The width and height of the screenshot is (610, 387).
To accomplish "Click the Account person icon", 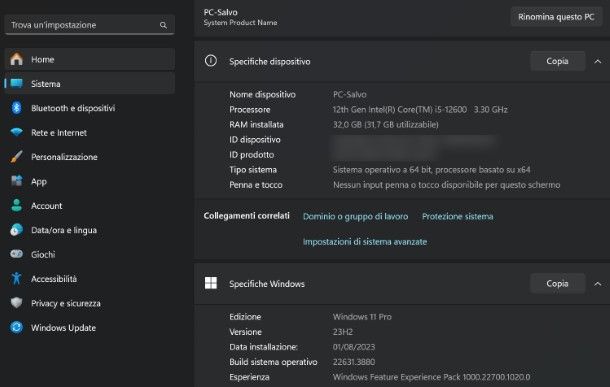I will pyautogui.click(x=16, y=205).
